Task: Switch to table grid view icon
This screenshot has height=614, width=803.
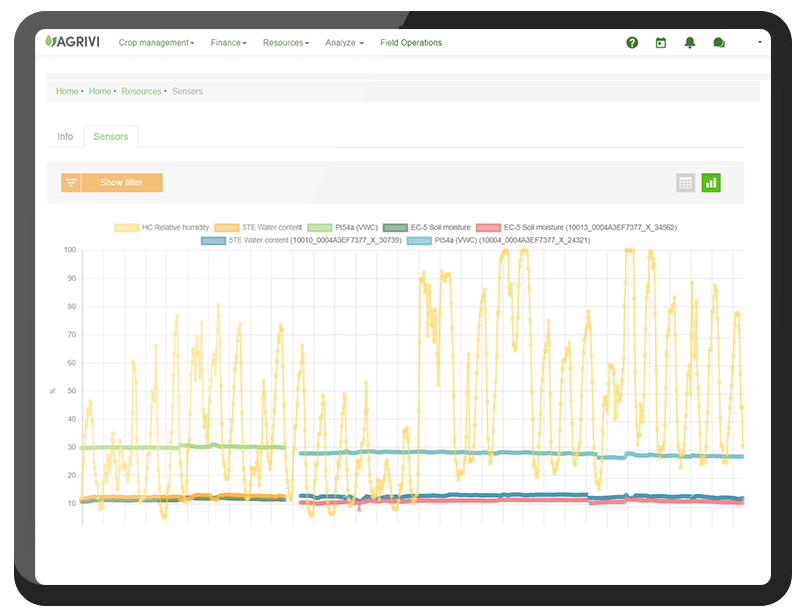Action: pos(685,183)
